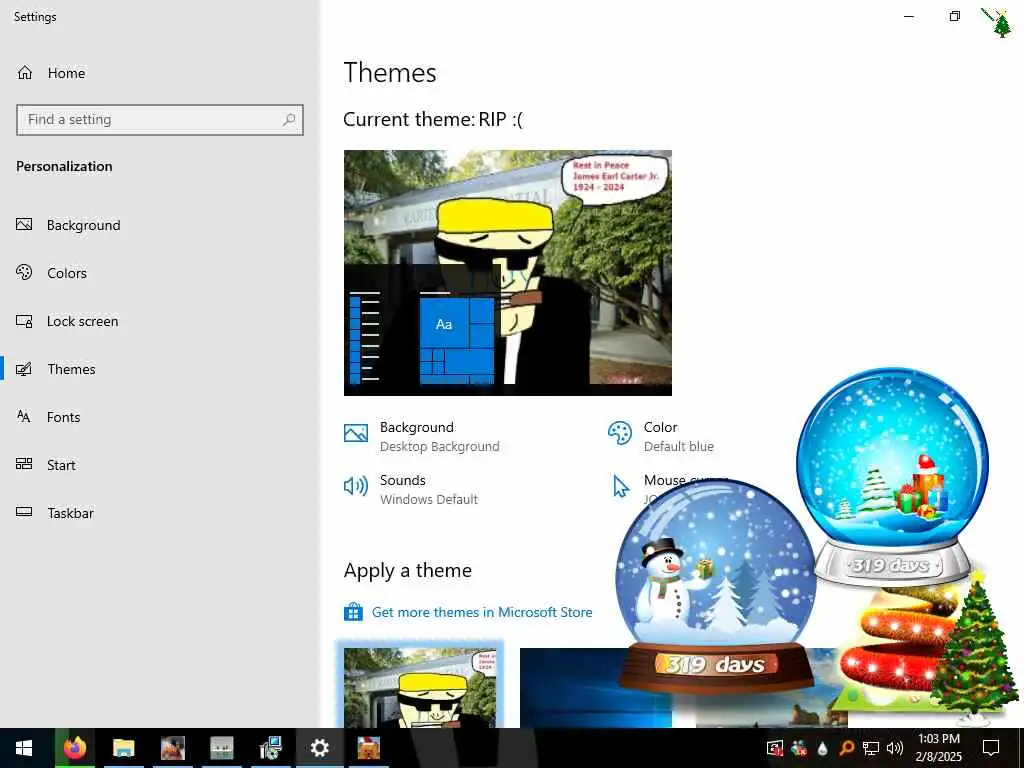Open the Windows Start menu
This screenshot has height=768, width=1024.
click(24, 748)
